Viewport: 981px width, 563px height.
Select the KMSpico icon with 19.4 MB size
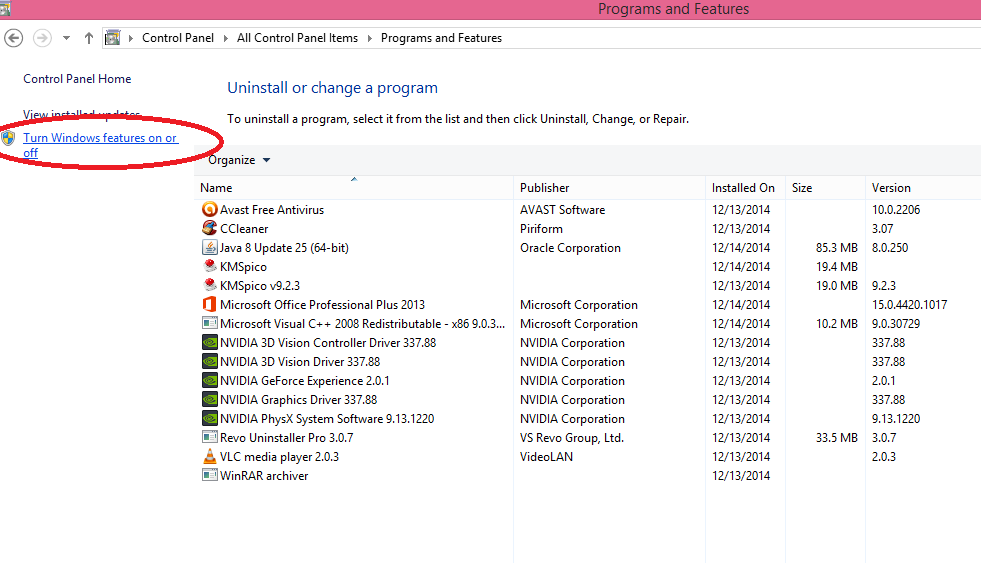[x=210, y=266]
